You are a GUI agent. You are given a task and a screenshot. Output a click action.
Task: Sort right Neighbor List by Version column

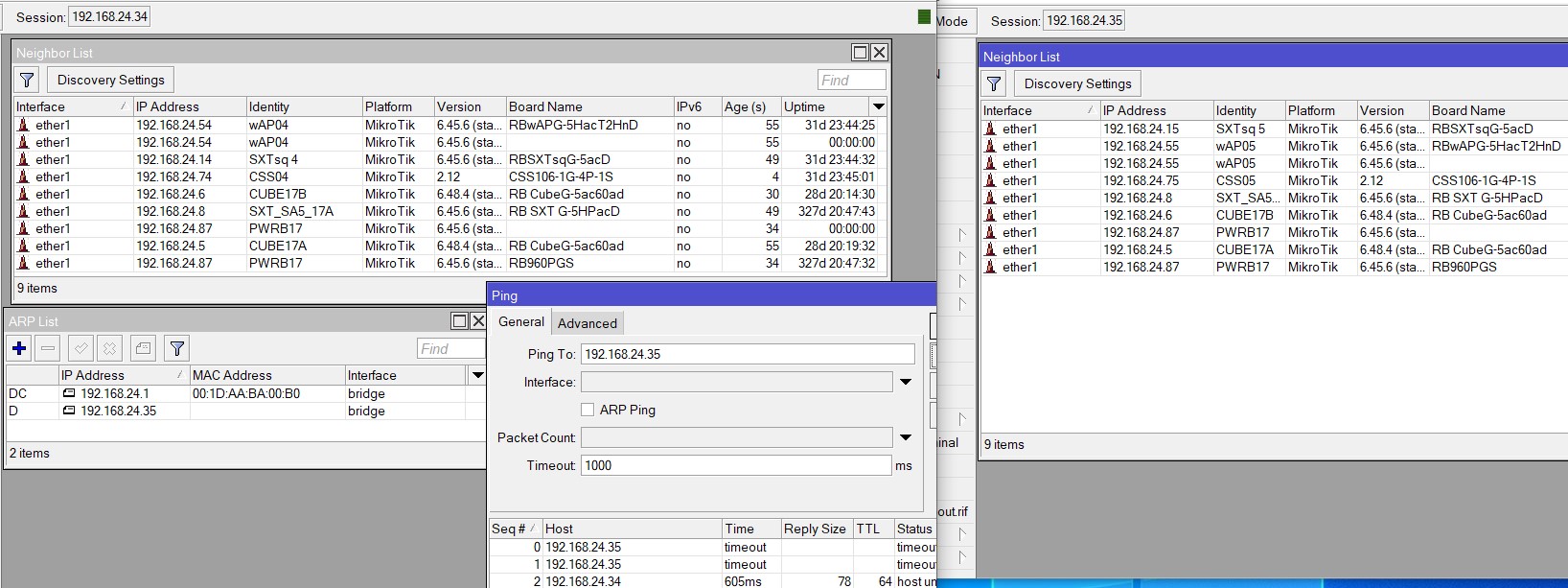tap(1392, 110)
